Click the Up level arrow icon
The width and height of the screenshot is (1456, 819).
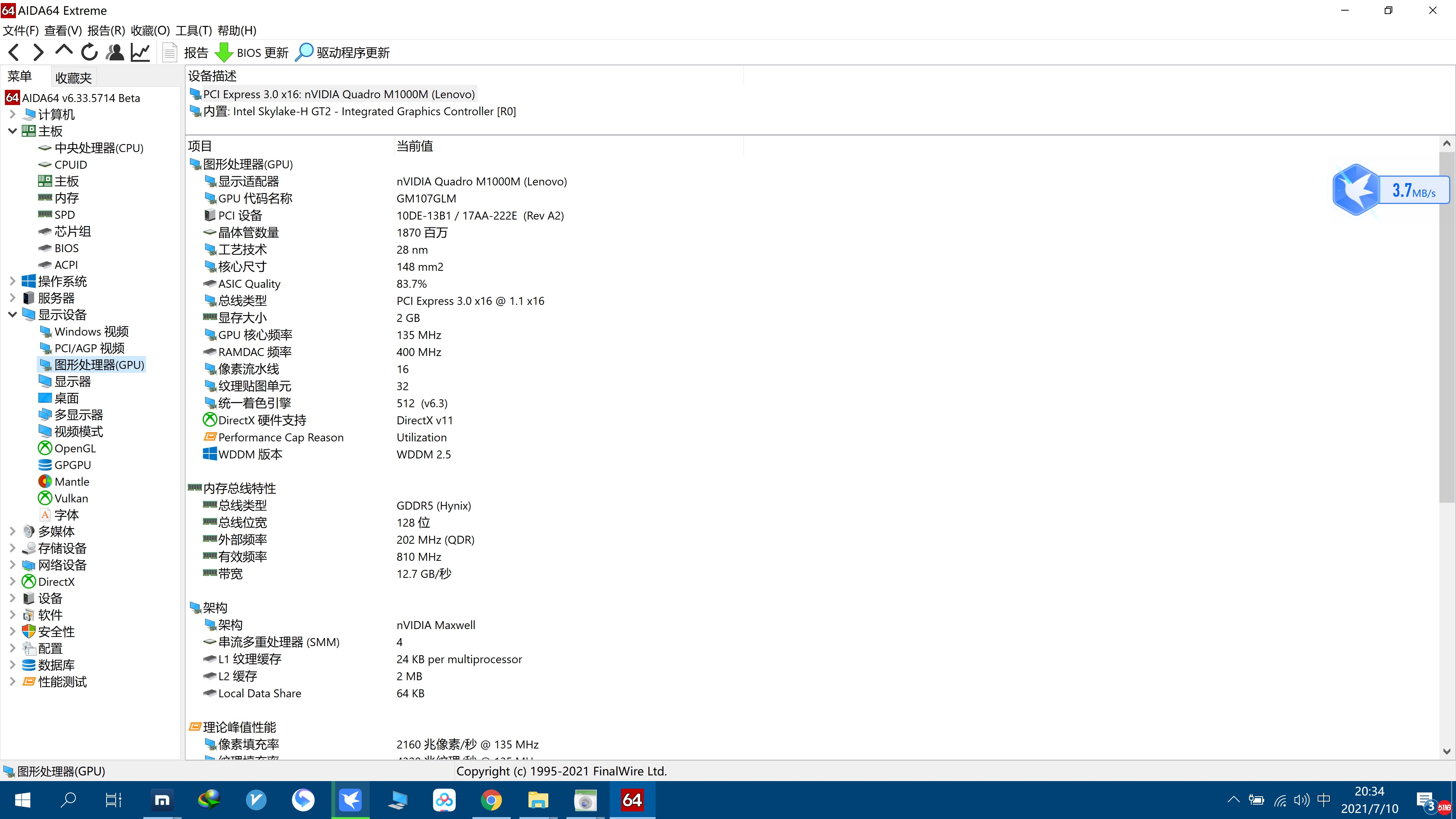pos(63,52)
